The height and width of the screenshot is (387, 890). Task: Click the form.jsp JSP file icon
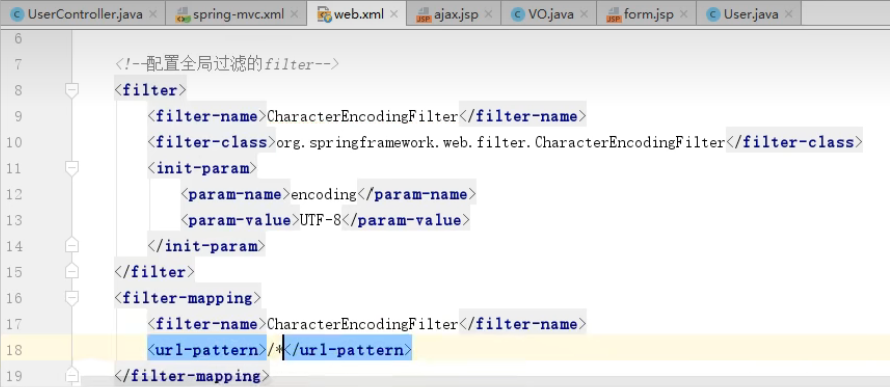(614, 15)
